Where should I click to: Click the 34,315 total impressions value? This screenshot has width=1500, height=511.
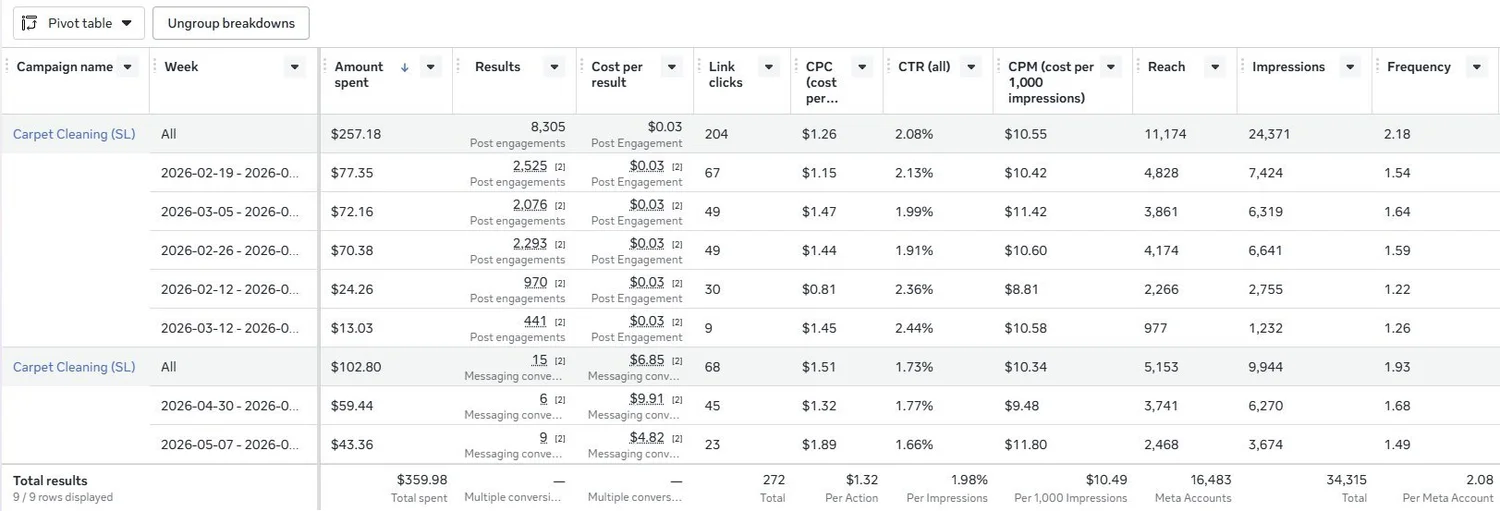1346,480
